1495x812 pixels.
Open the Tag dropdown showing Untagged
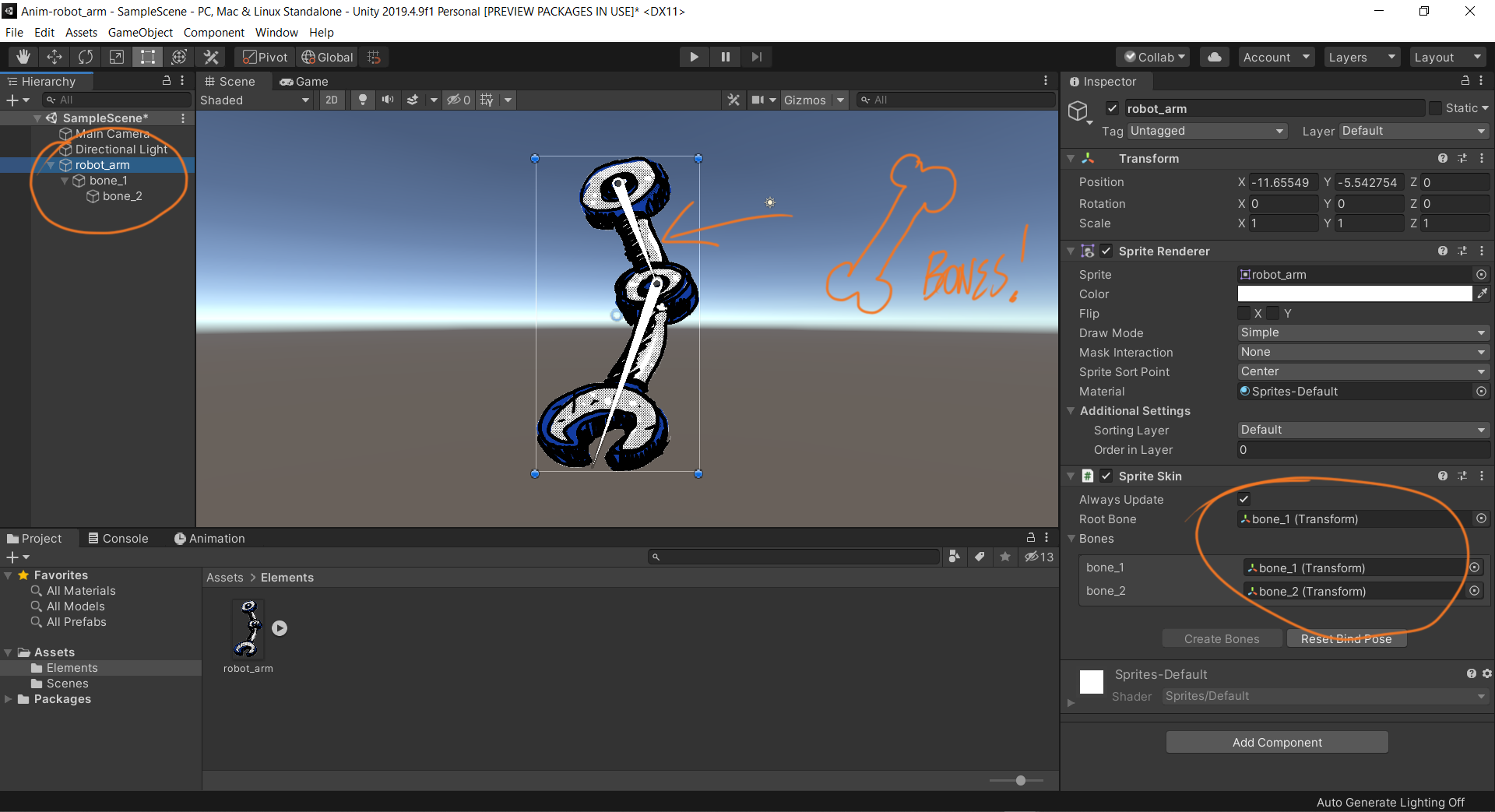pyautogui.click(x=1206, y=131)
